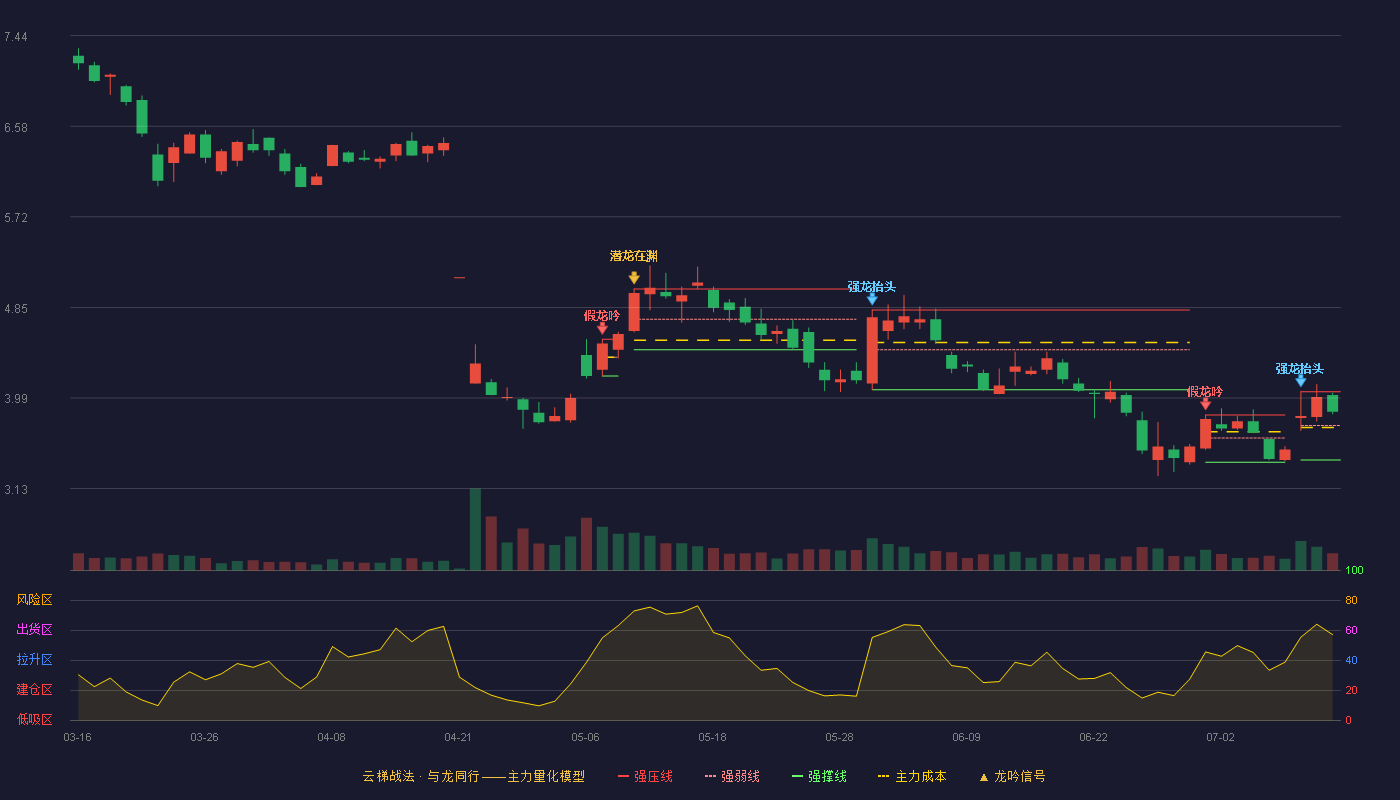Image resolution: width=1400 pixels, height=800 pixels.
Task: Click the 5.72 price axis label
Action: [x=15, y=218]
